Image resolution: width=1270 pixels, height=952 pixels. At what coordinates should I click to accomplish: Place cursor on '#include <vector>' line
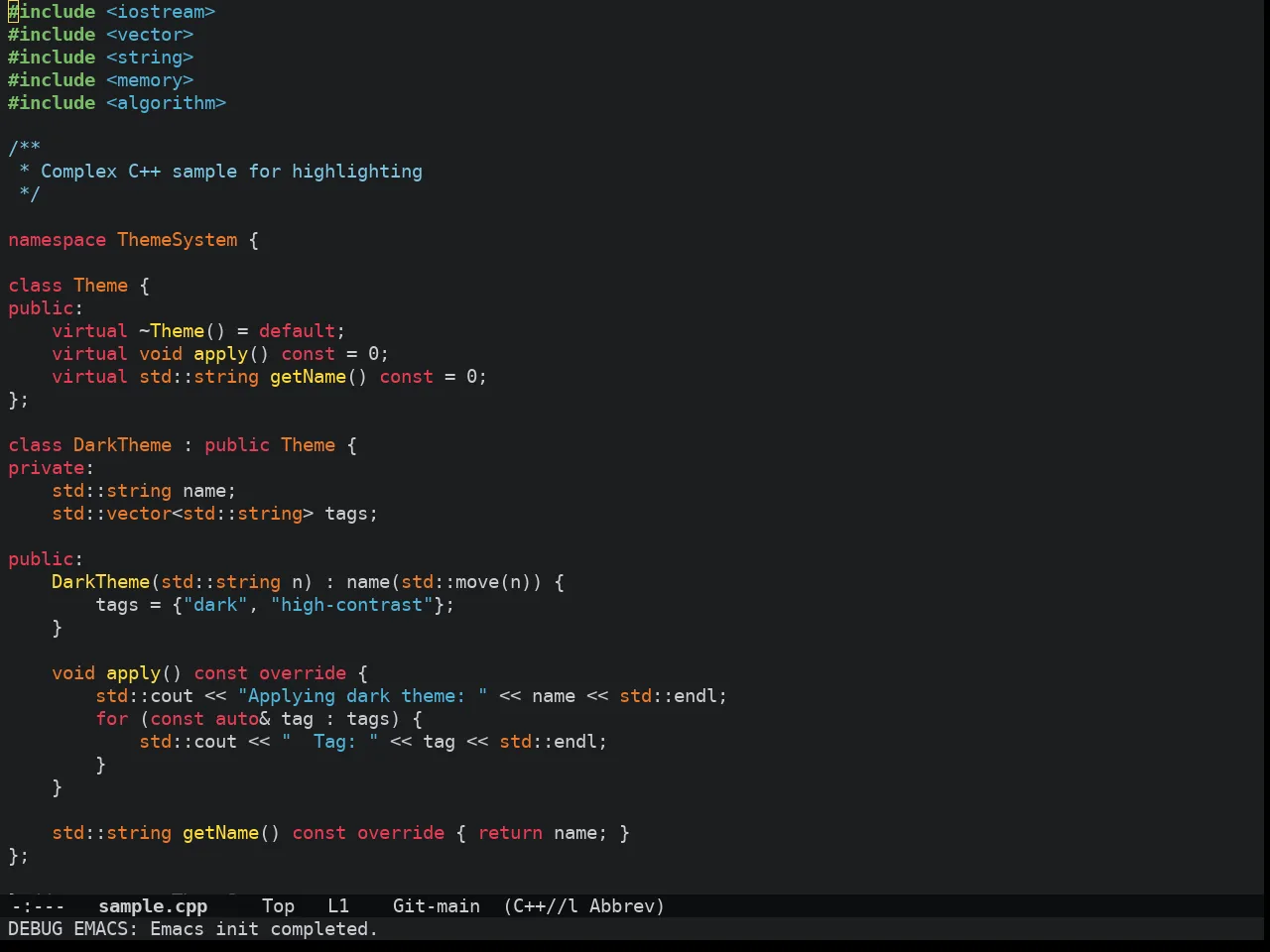101,35
